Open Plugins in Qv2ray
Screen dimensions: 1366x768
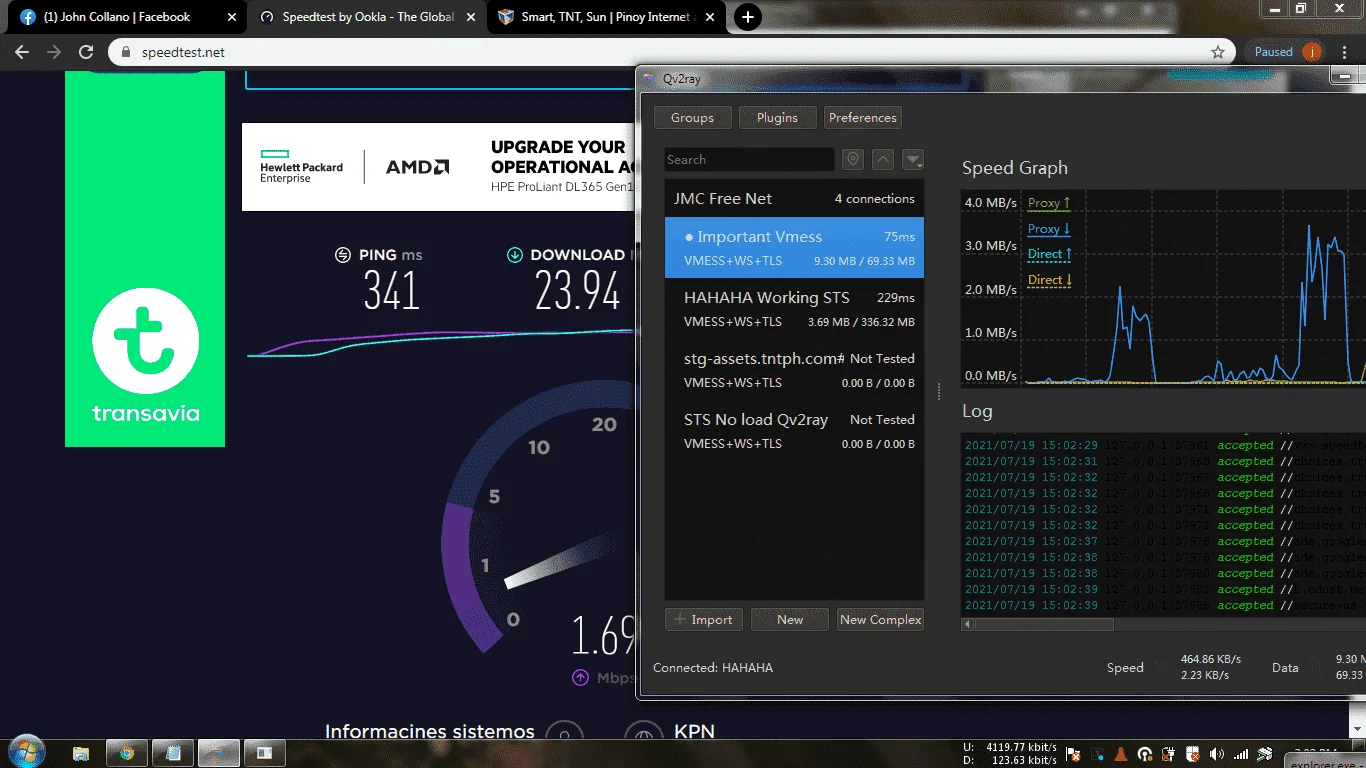(777, 117)
